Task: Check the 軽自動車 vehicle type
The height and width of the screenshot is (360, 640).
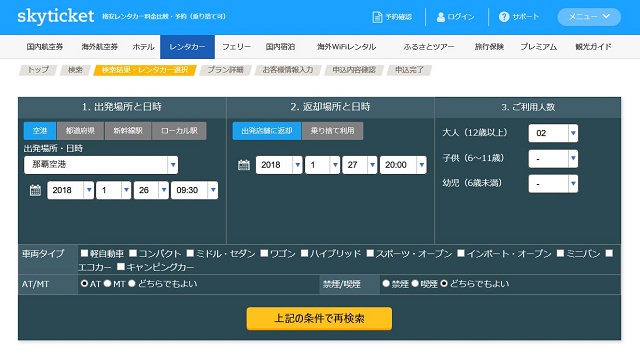Action: pos(84,253)
